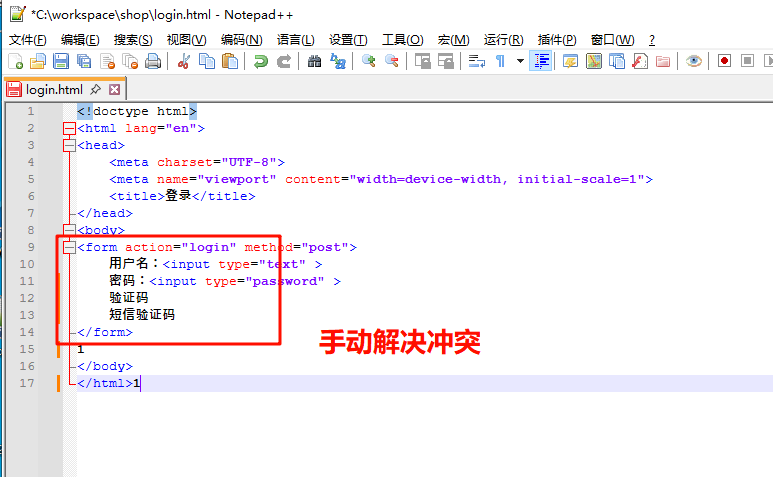The width and height of the screenshot is (773, 477).
Task: Print the document using printer icon
Action: (x=153, y=62)
